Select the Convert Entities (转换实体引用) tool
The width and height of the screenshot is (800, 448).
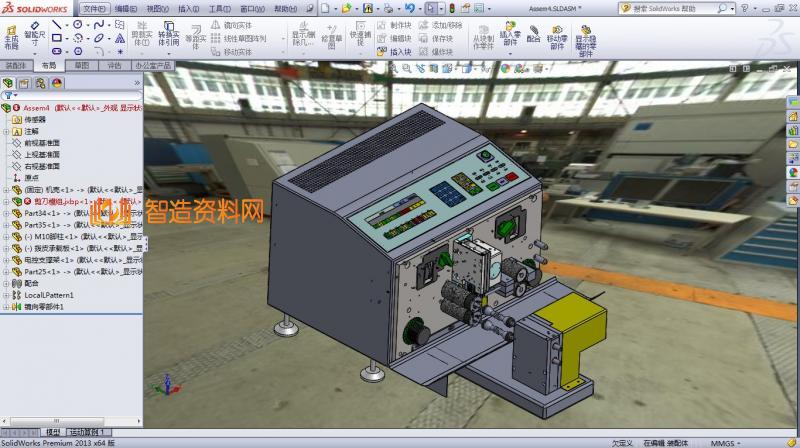168,38
